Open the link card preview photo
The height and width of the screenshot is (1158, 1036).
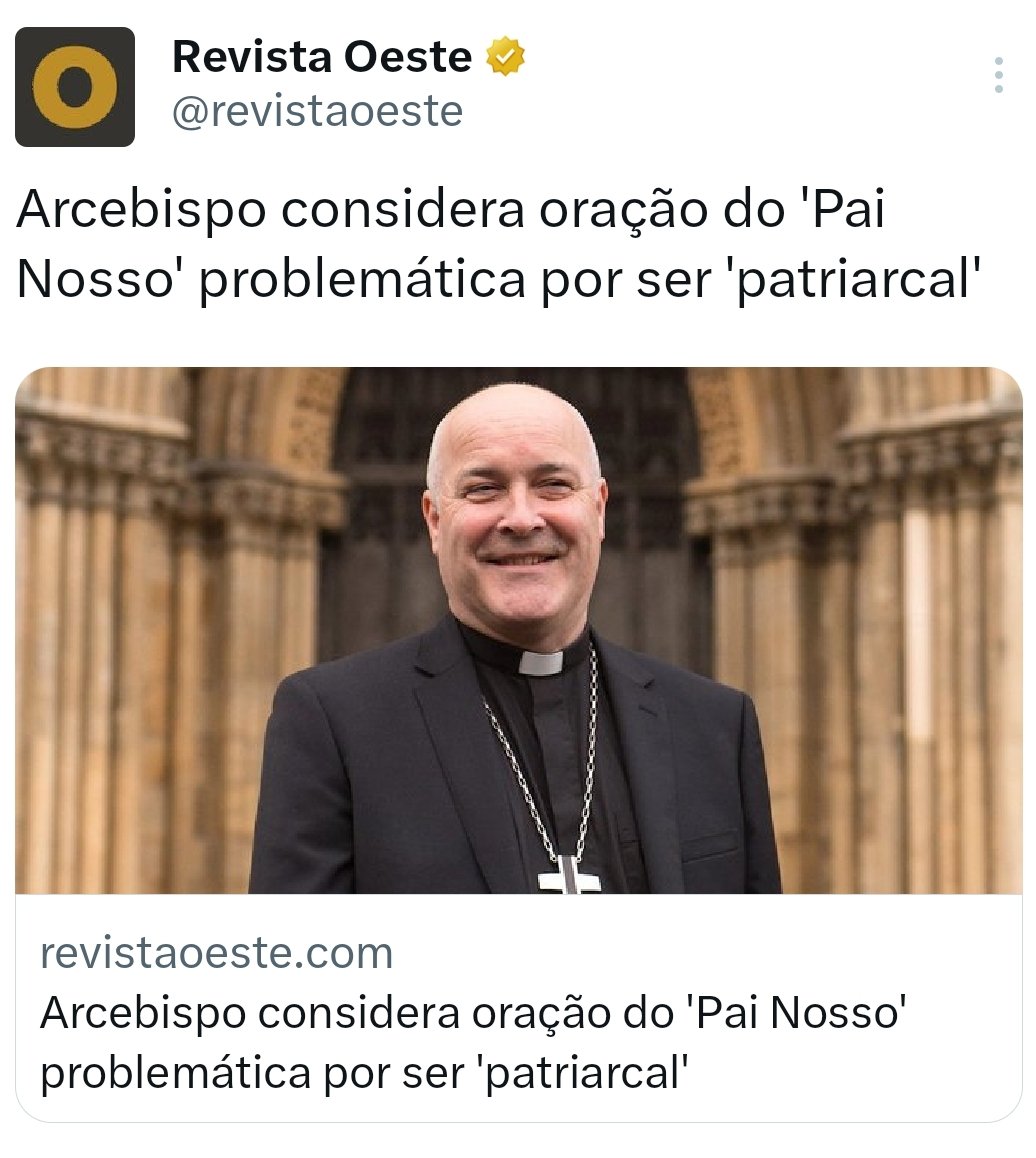(x=518, y=630)
